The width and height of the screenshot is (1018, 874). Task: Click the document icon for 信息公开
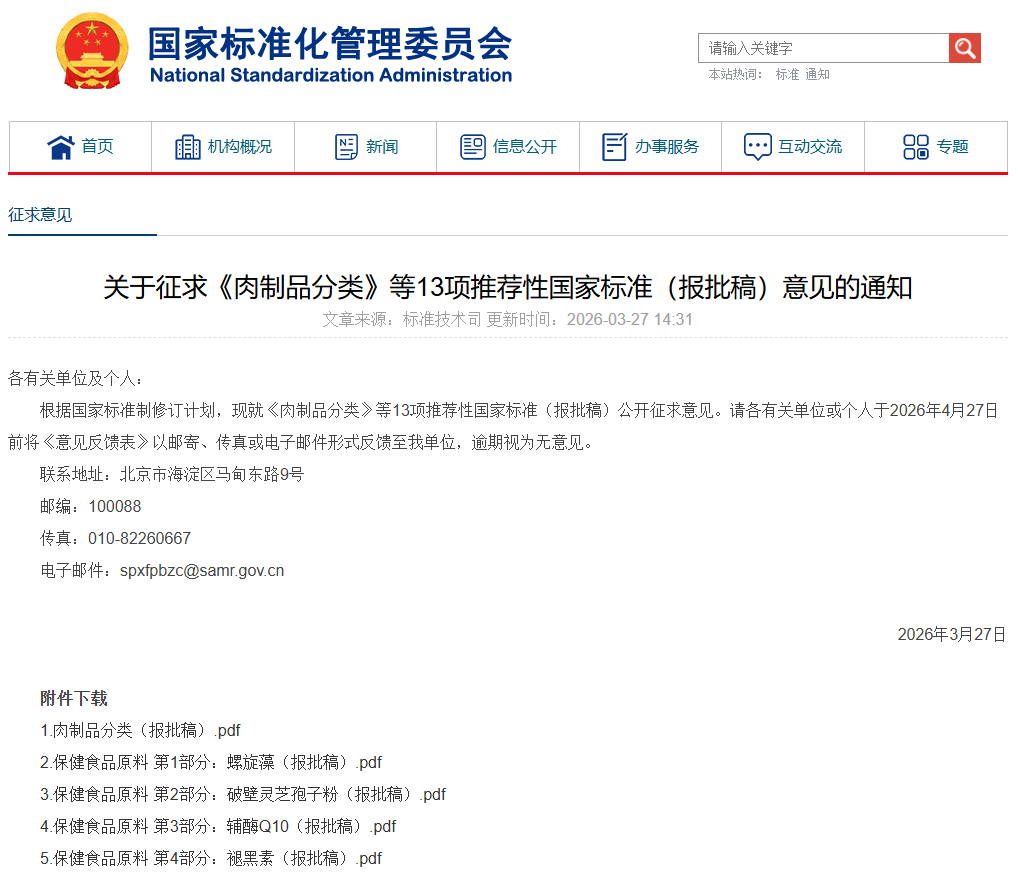(473, 147)
